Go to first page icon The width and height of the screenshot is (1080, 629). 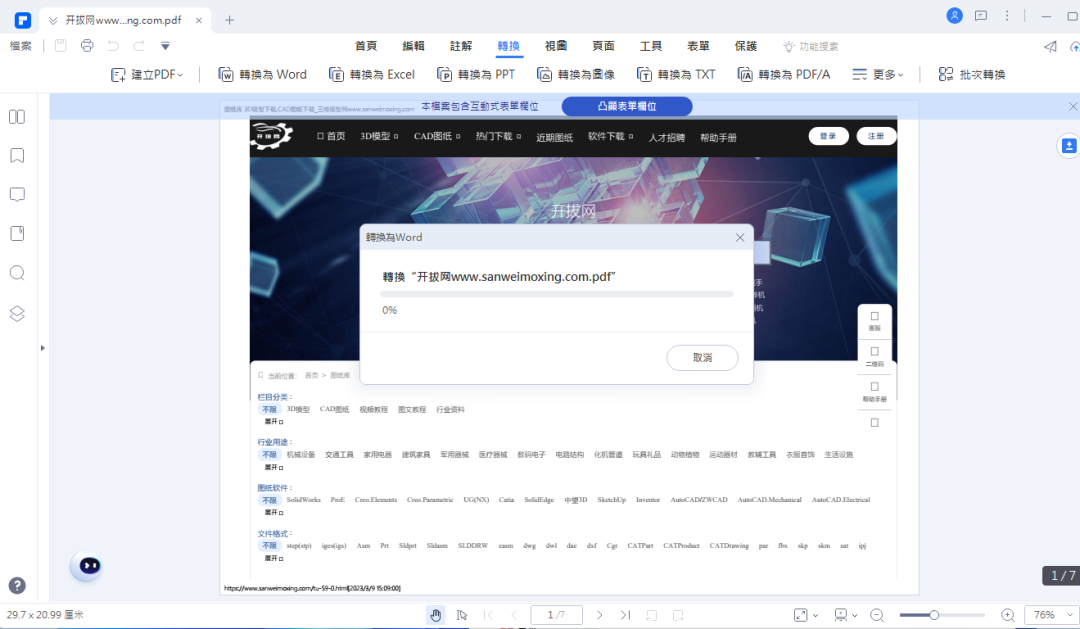point(488,615)
